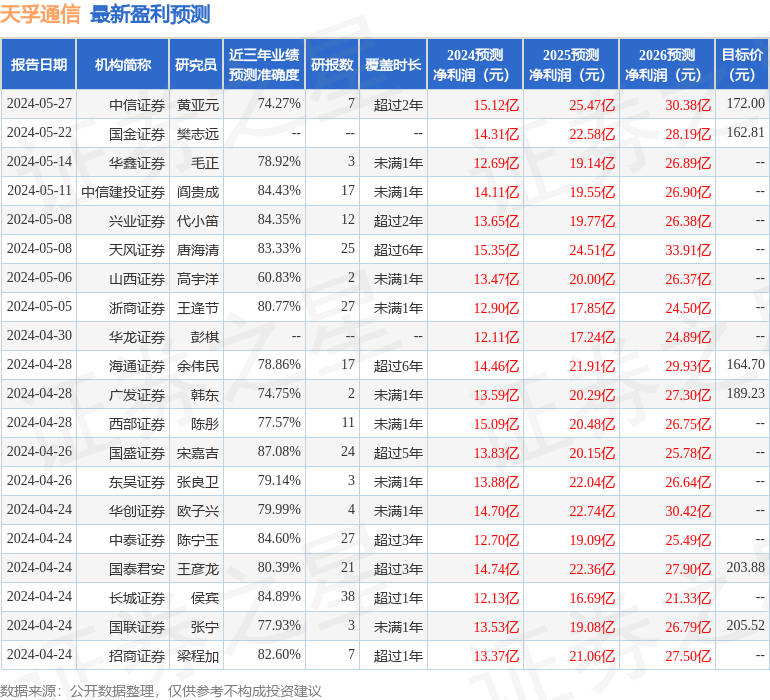Viewport: 770px width, 700px height.
Task: Click target price 205.52
Action: (x=745, y=625)
